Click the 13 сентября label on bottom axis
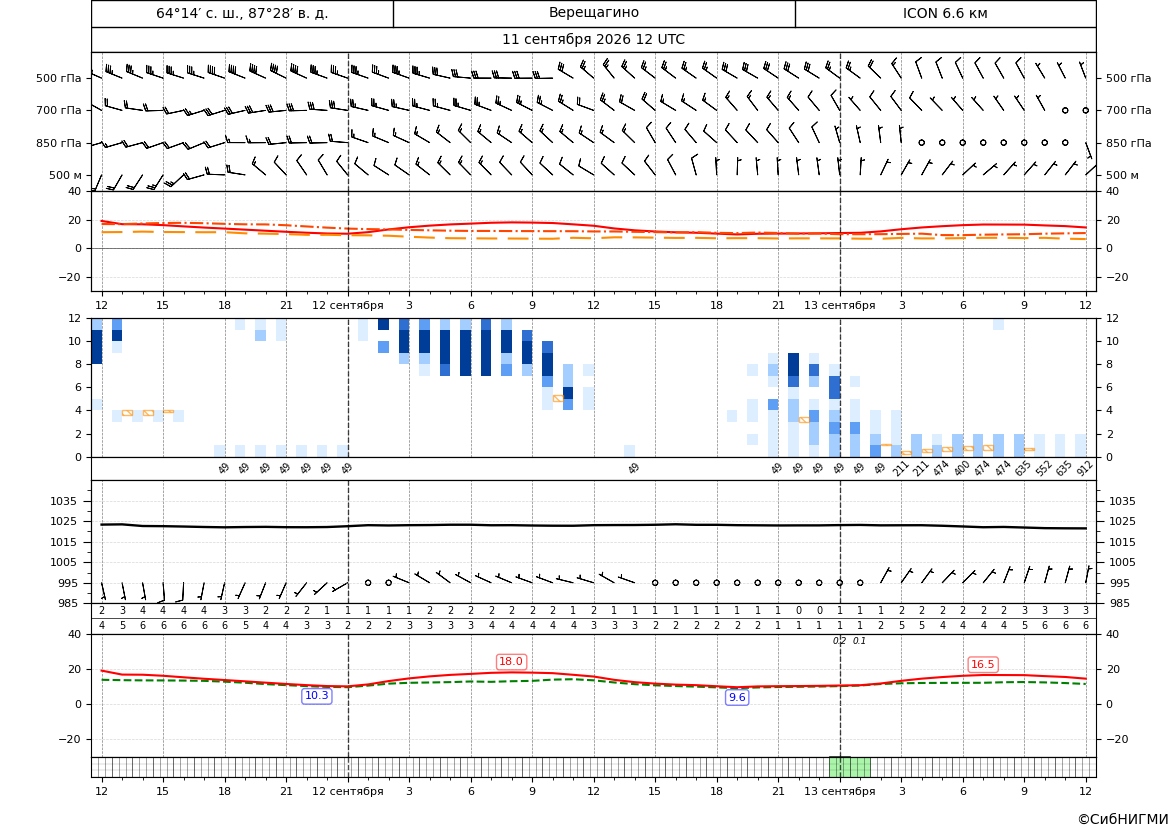The height and width of the screenshot is (827, 1169). click(839, 791)
